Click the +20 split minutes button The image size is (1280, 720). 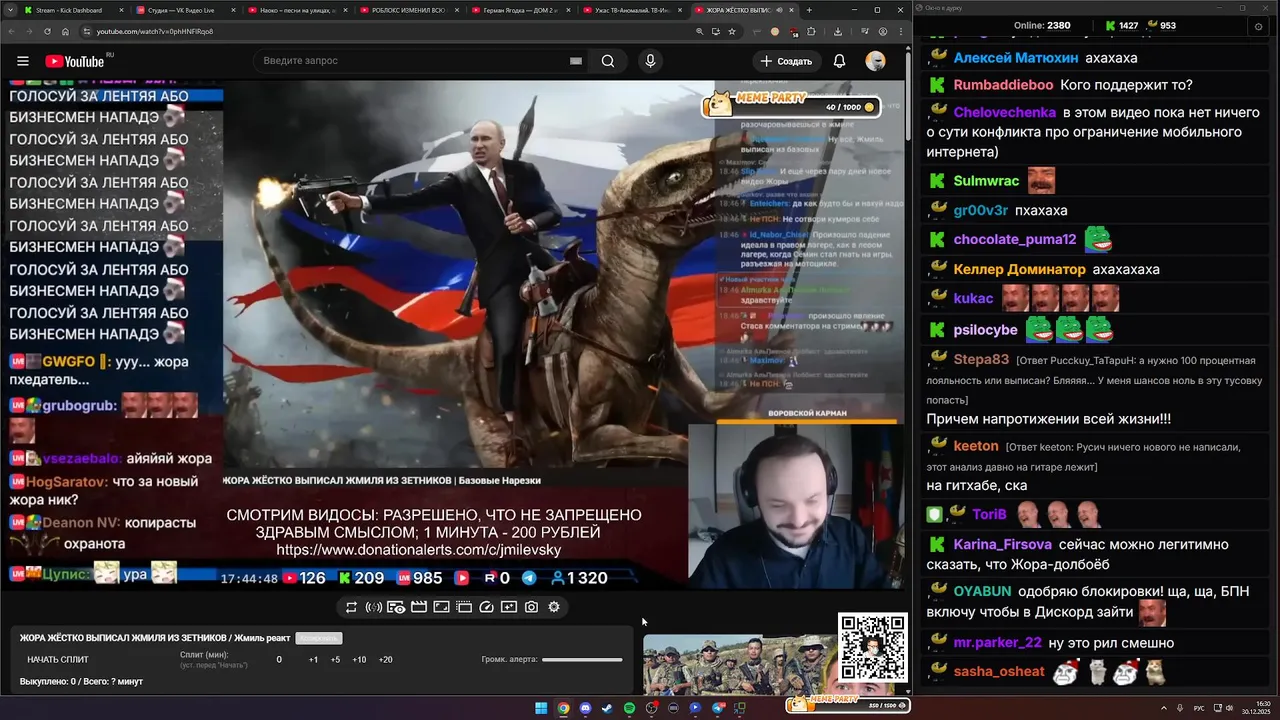[385, 660]
